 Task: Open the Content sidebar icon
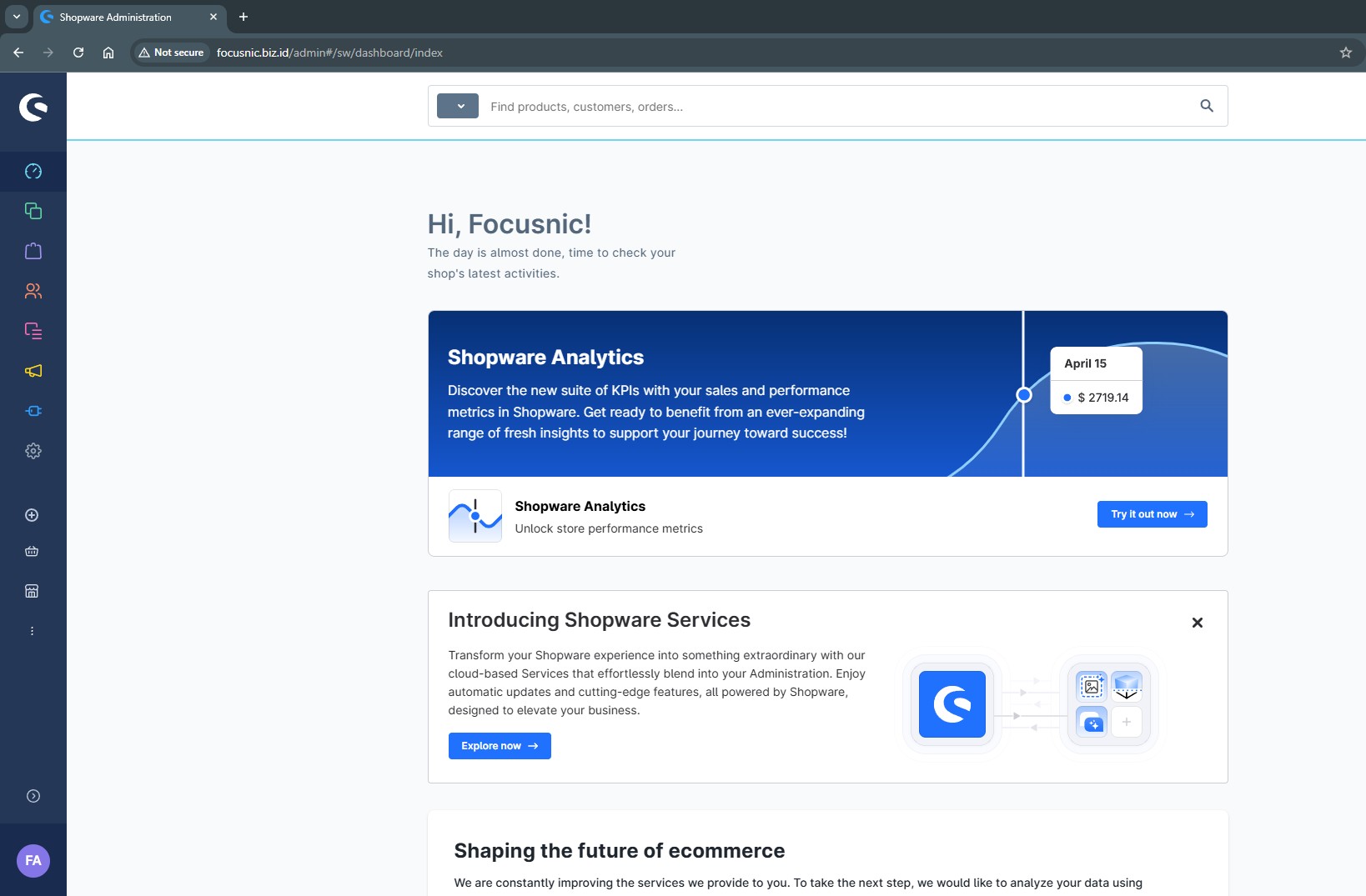click(33, 331)
